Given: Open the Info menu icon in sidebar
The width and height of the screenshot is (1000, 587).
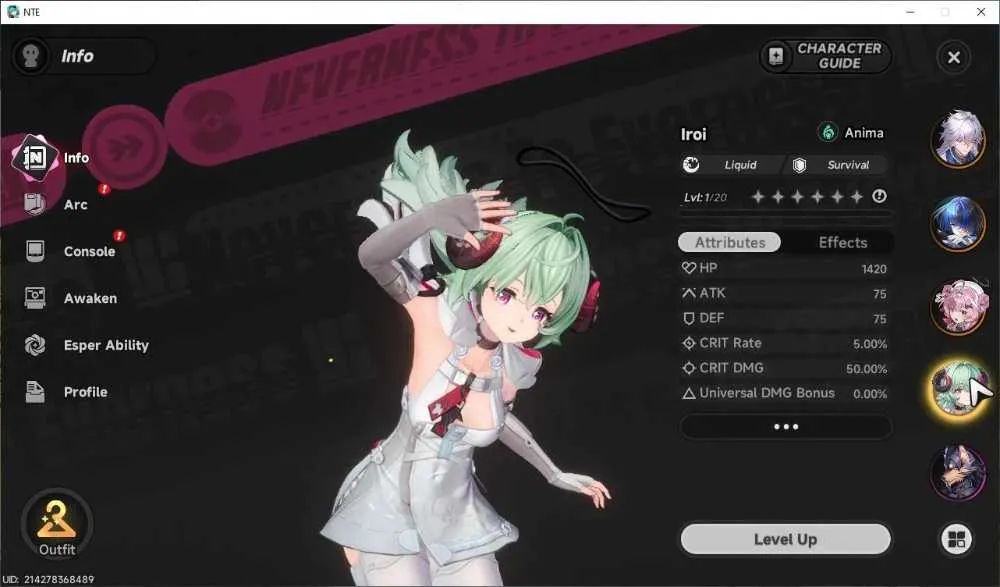Looking at the screenshot, I should (x=34, y=157).
